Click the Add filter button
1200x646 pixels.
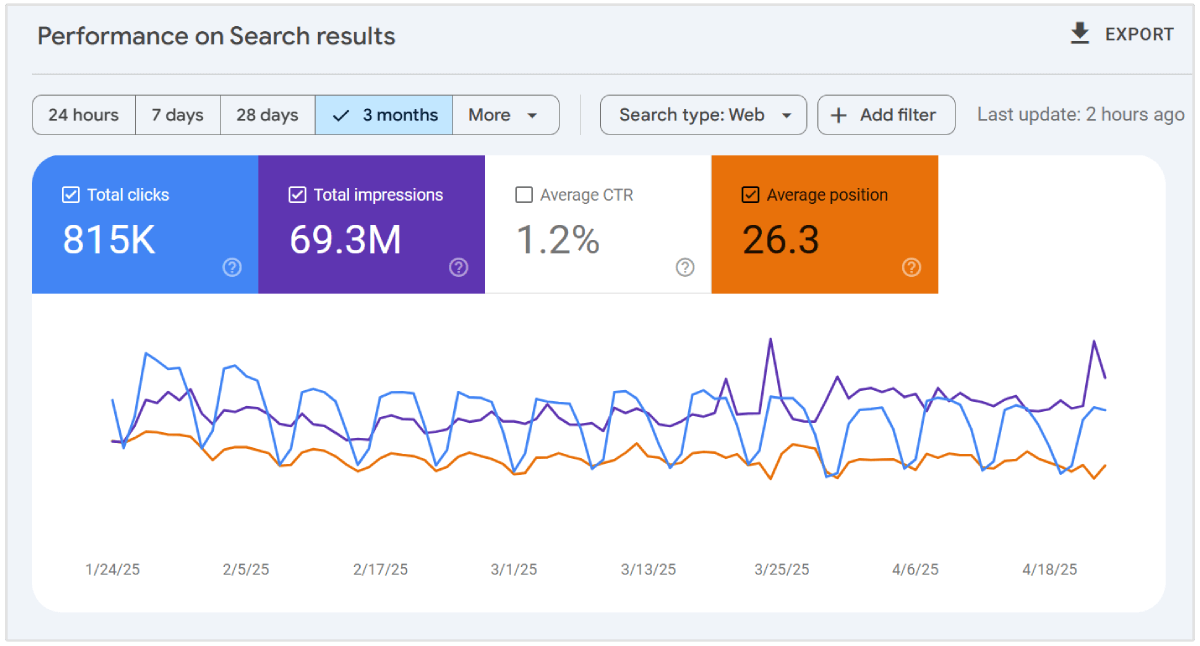point(886,115)
